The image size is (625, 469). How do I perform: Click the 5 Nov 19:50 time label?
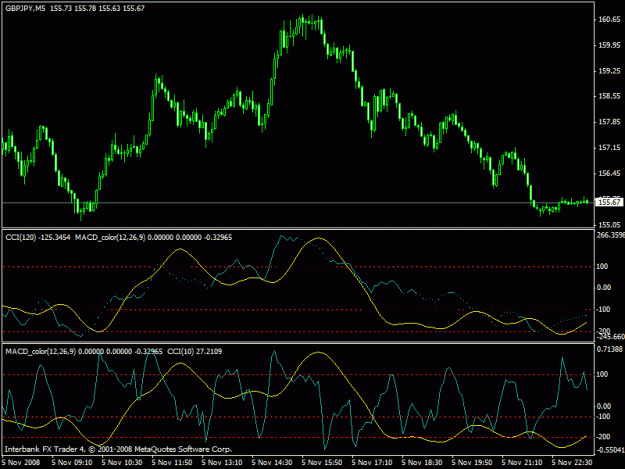tap(472, 463)
